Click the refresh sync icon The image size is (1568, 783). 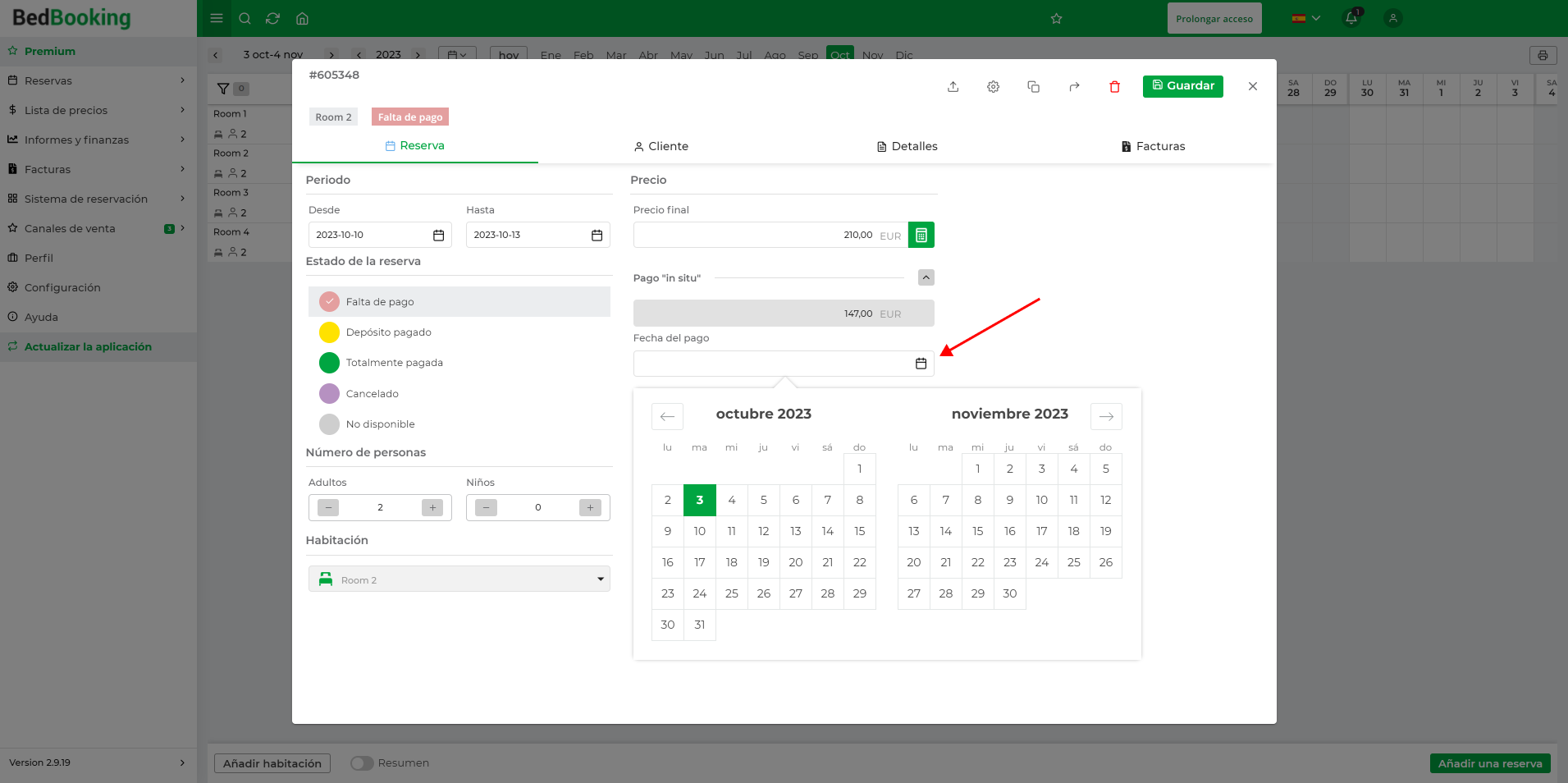(x=273, y=18)
